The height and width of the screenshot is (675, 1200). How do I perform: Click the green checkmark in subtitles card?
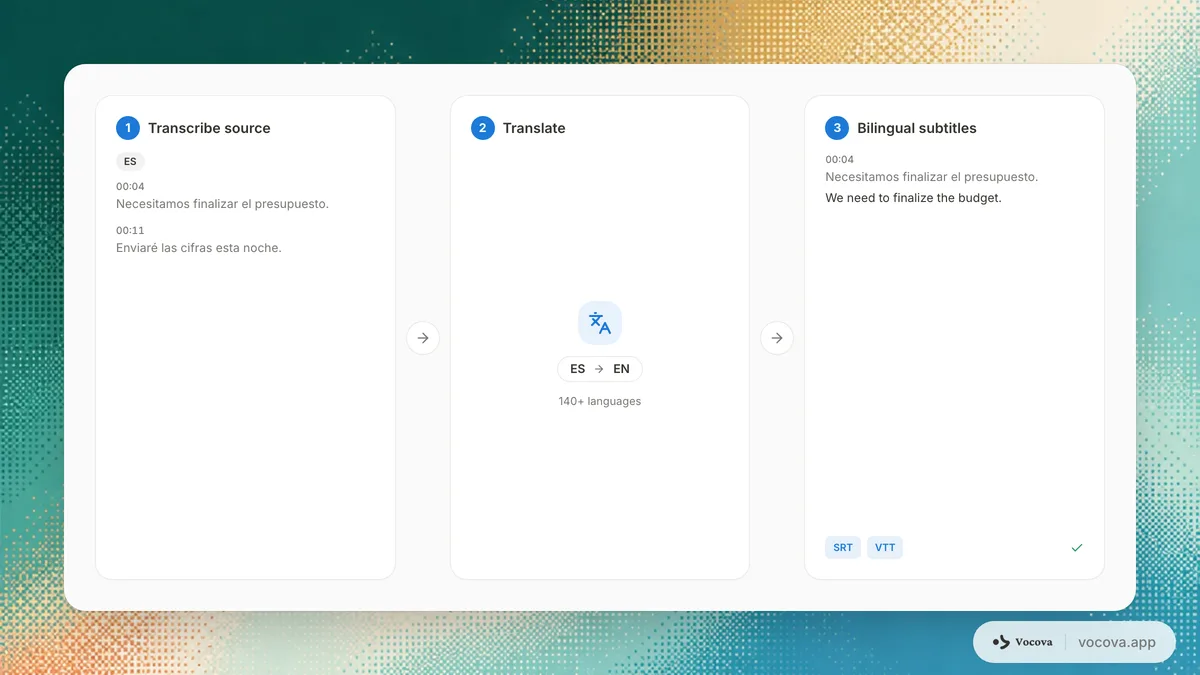[x=1077, y=548]
